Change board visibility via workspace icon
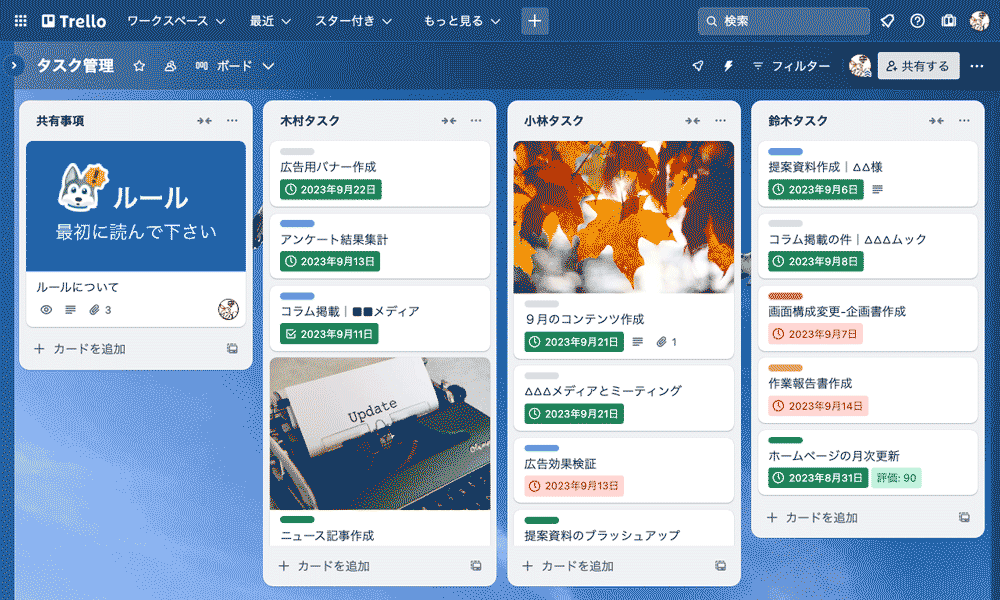1000x600 pixels. pyautogui.click(x=170, y=66)
